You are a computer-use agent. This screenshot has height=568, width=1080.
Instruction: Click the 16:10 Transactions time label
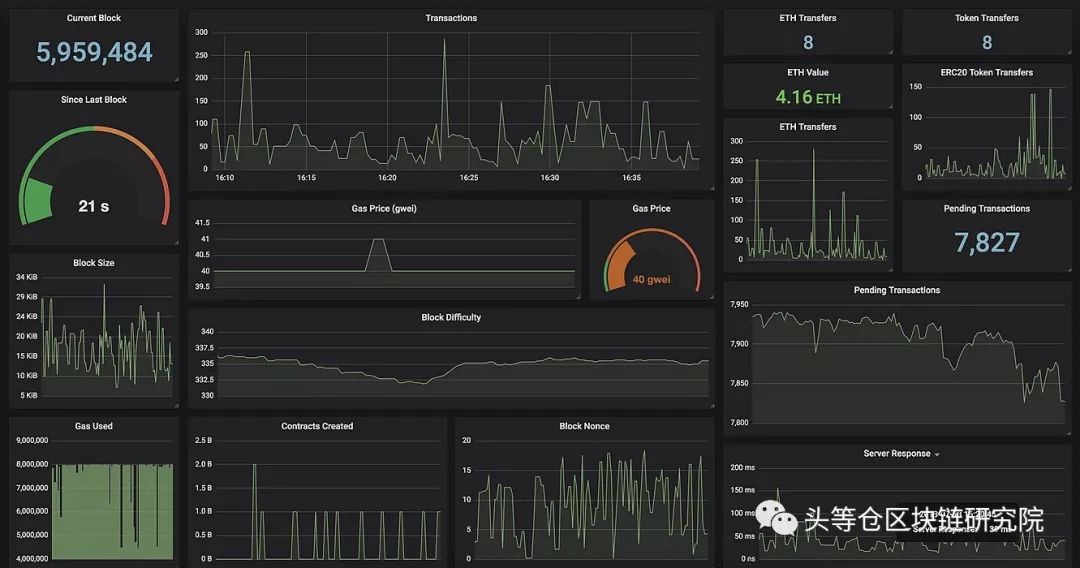tap(225, 178)
